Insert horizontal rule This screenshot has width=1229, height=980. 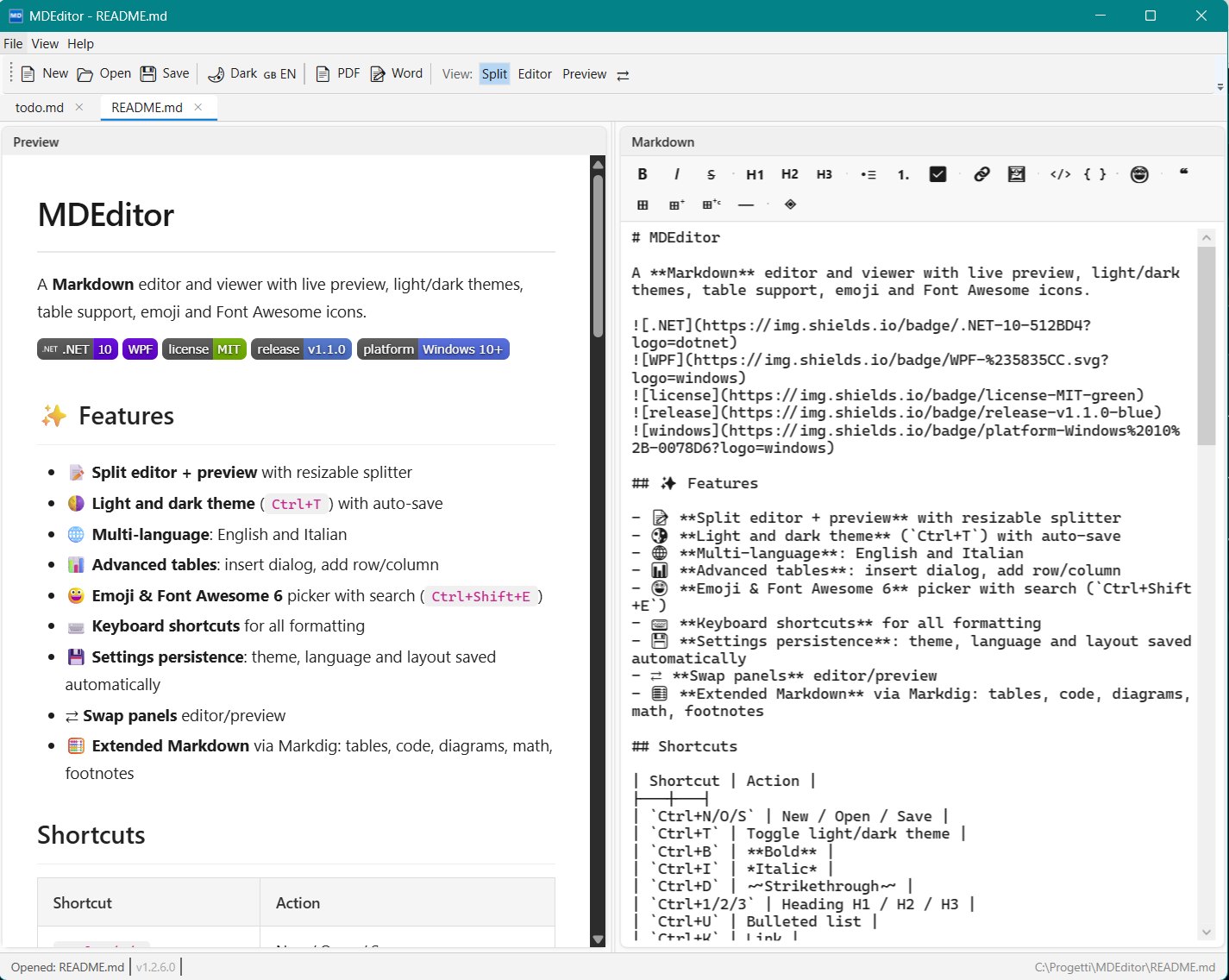[x=746, y=204]
